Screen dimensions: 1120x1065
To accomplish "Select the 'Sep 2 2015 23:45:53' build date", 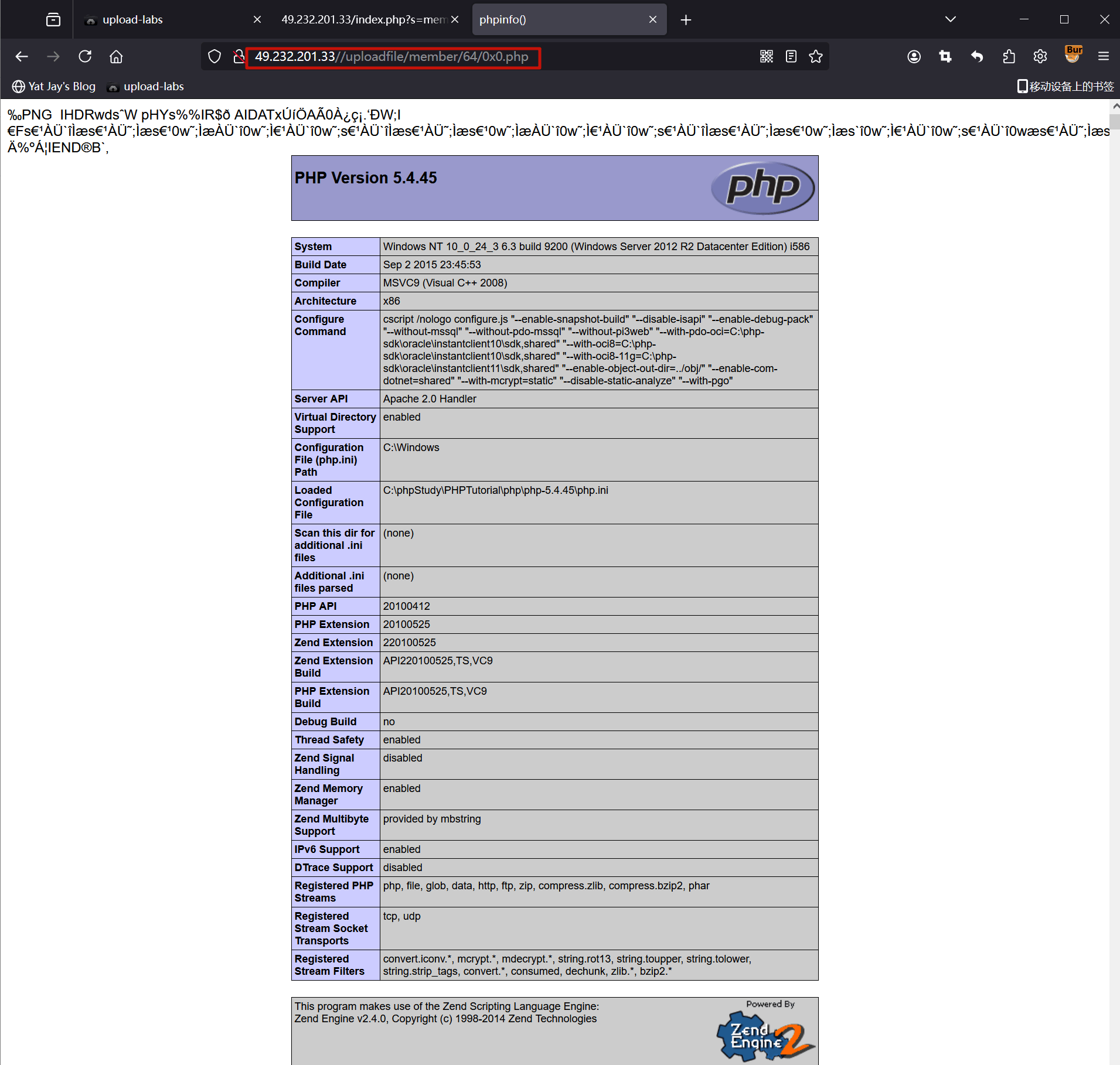I will [x=432, y=265].
